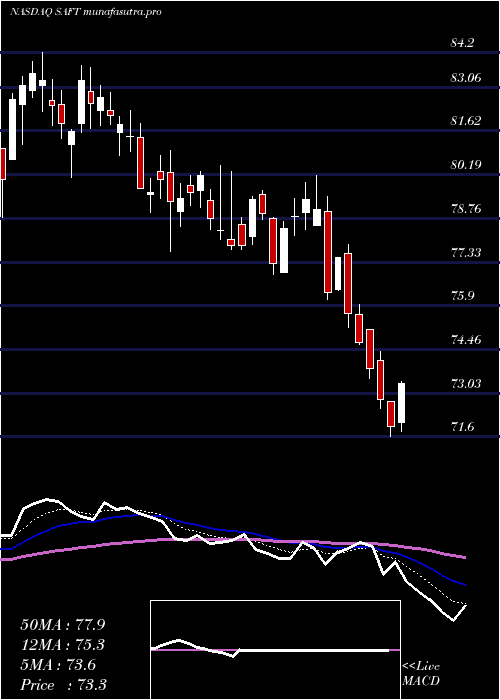Select the 80.19 price level label
The image size is (500, 700).
(466, 165)
